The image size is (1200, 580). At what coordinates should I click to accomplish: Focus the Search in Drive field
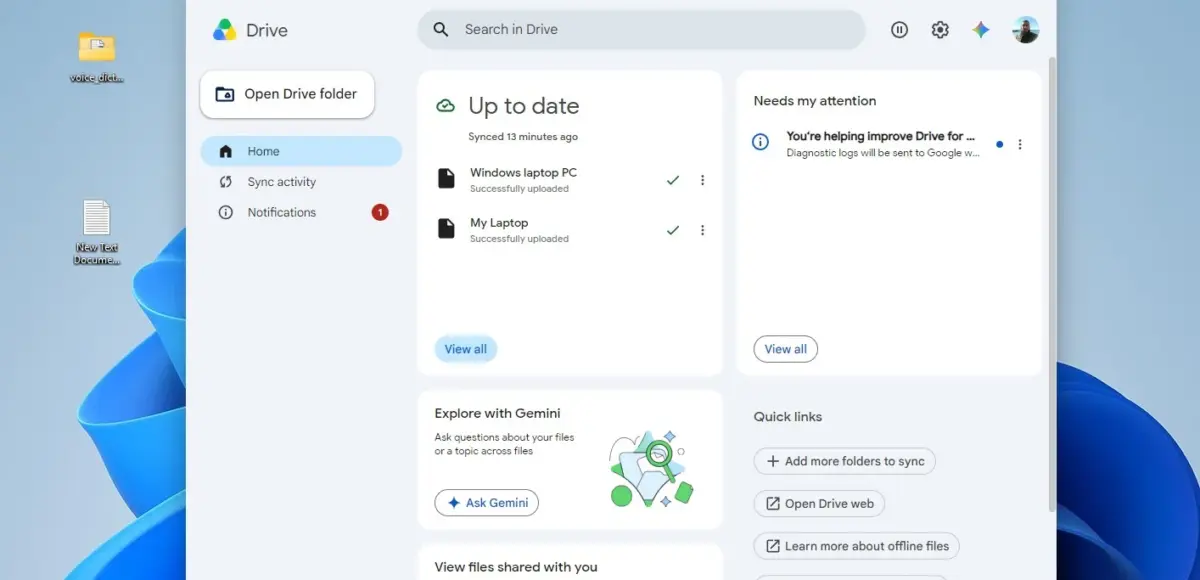tap(641, 30)
